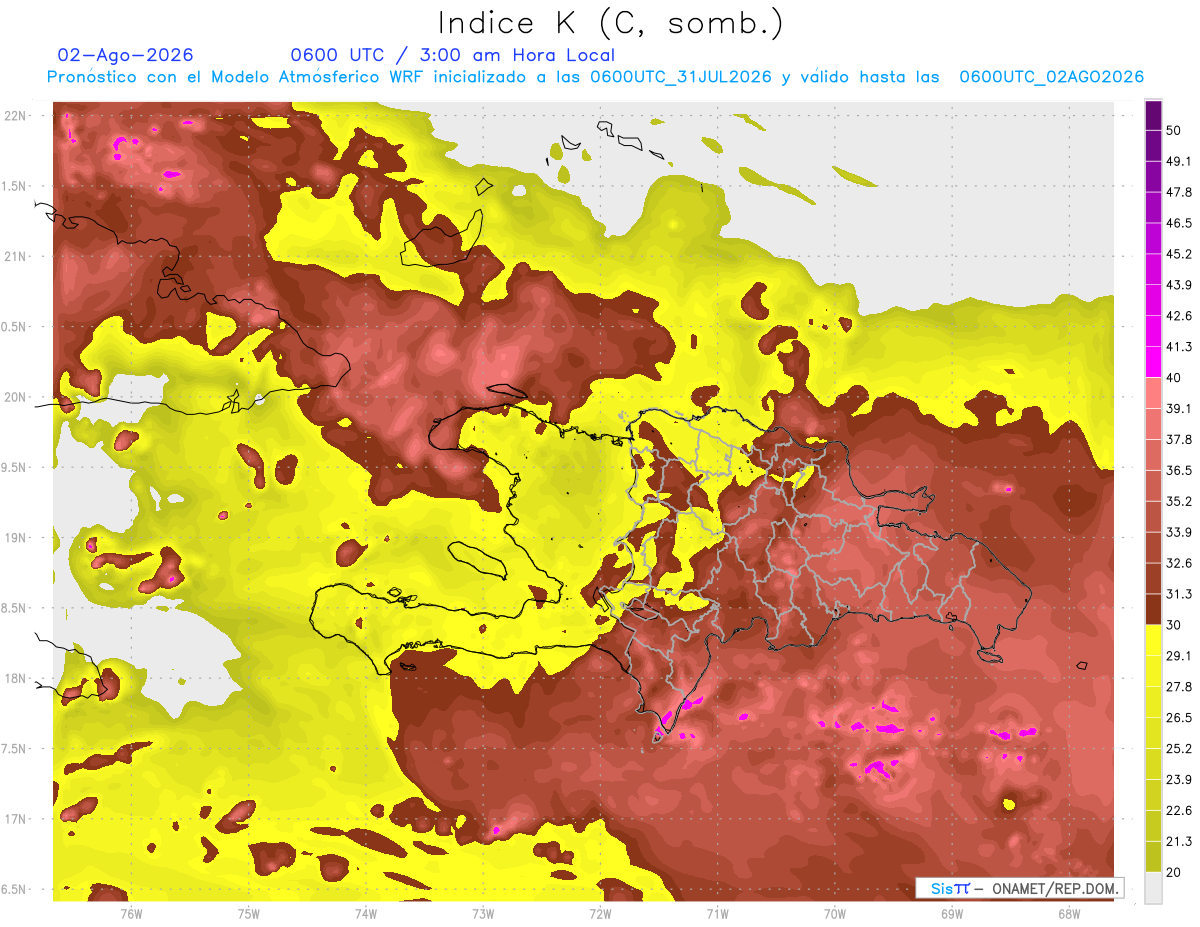Select the date label "02-Ago-2026"
Image resolution: width=1200 pixels, height=927 pixels.
(126, 55)
